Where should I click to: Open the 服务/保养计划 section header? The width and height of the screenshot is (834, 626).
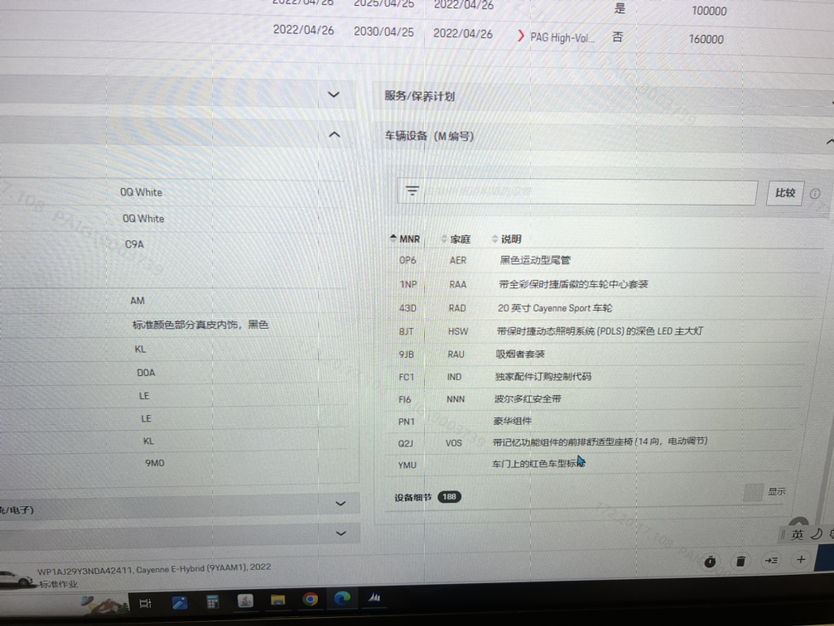coord(603,97)
